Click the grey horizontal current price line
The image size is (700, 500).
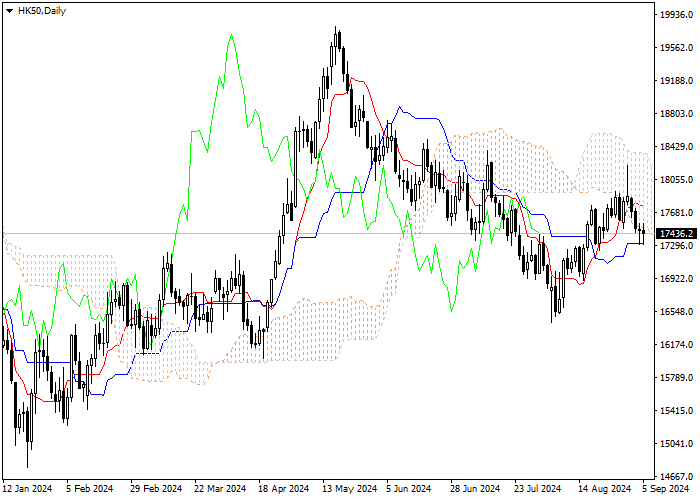(328, 233)
